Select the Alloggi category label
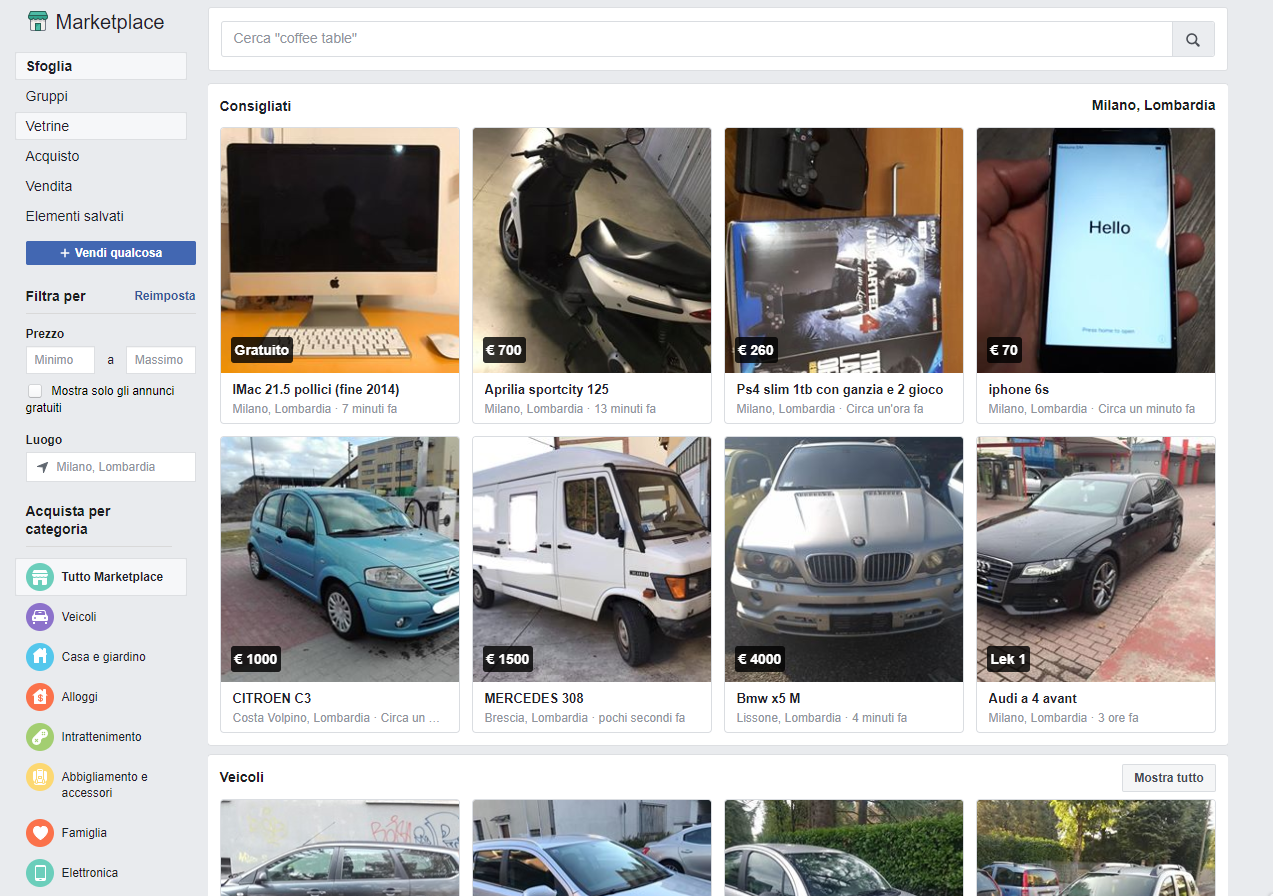Image resolution: width=1273 pixels, height=896 pixels. point(80,697)
